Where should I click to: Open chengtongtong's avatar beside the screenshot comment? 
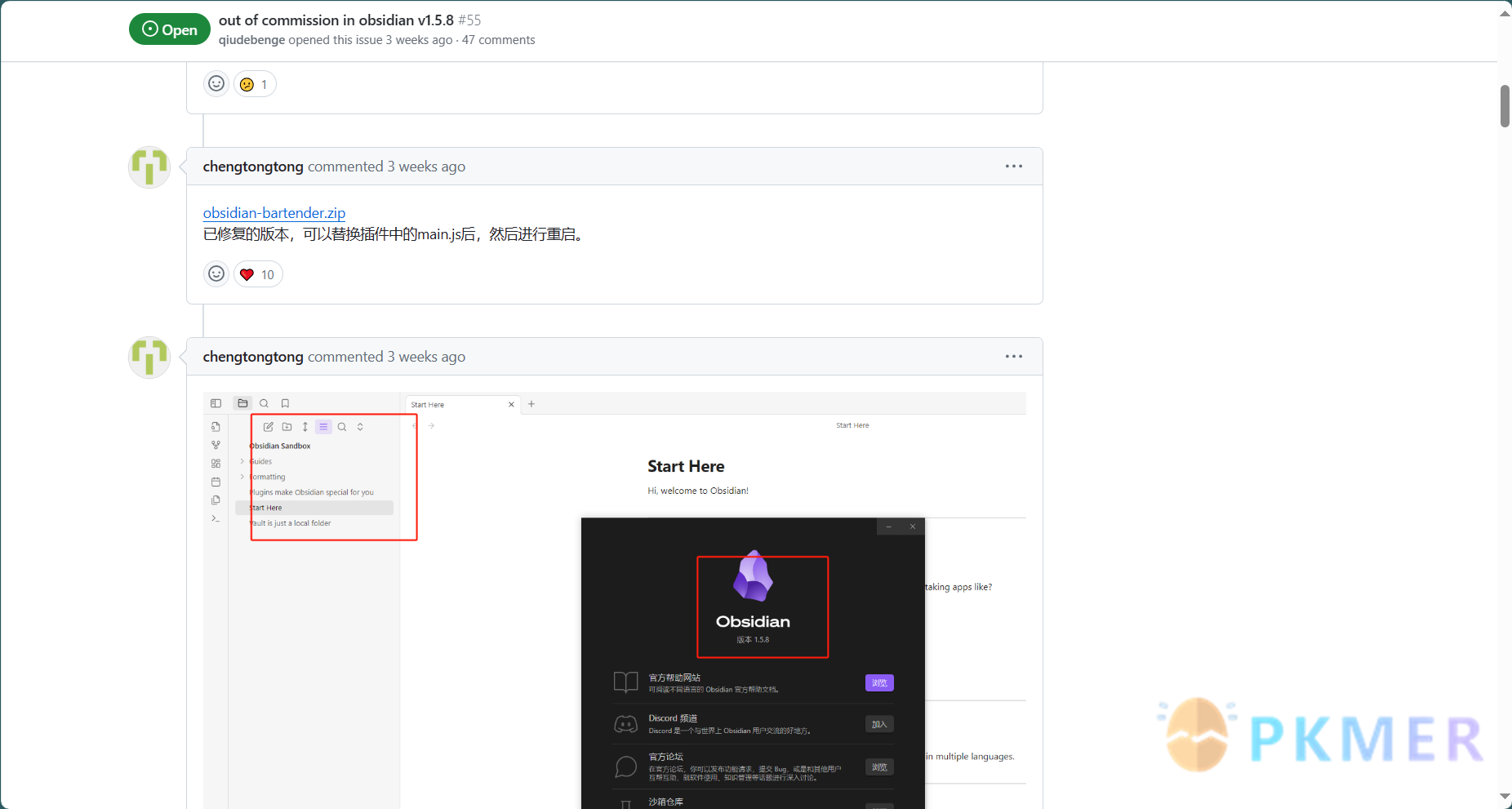149,358
